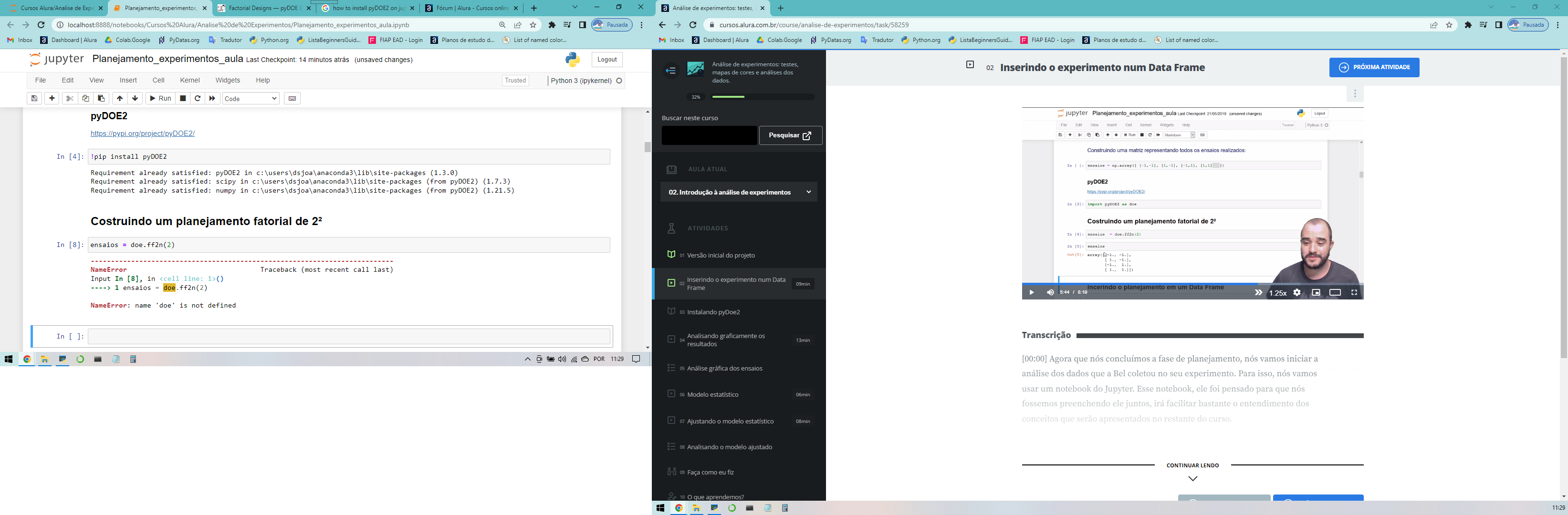Screen dimensions: 1568x515
Task: Open the volume control in system tray
Action: (x=562, y=360)
